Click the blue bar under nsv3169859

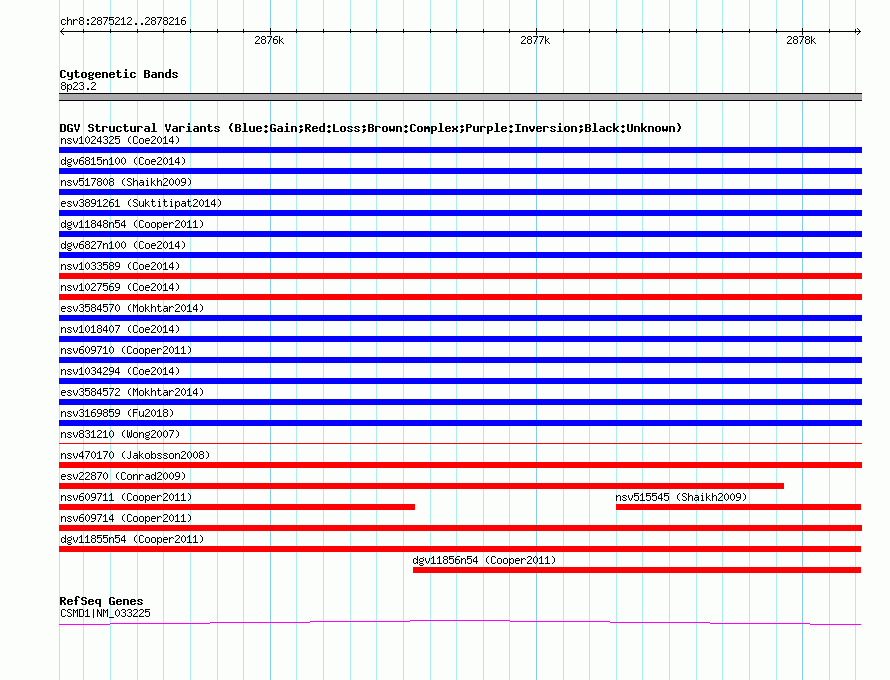coord(460,423)
